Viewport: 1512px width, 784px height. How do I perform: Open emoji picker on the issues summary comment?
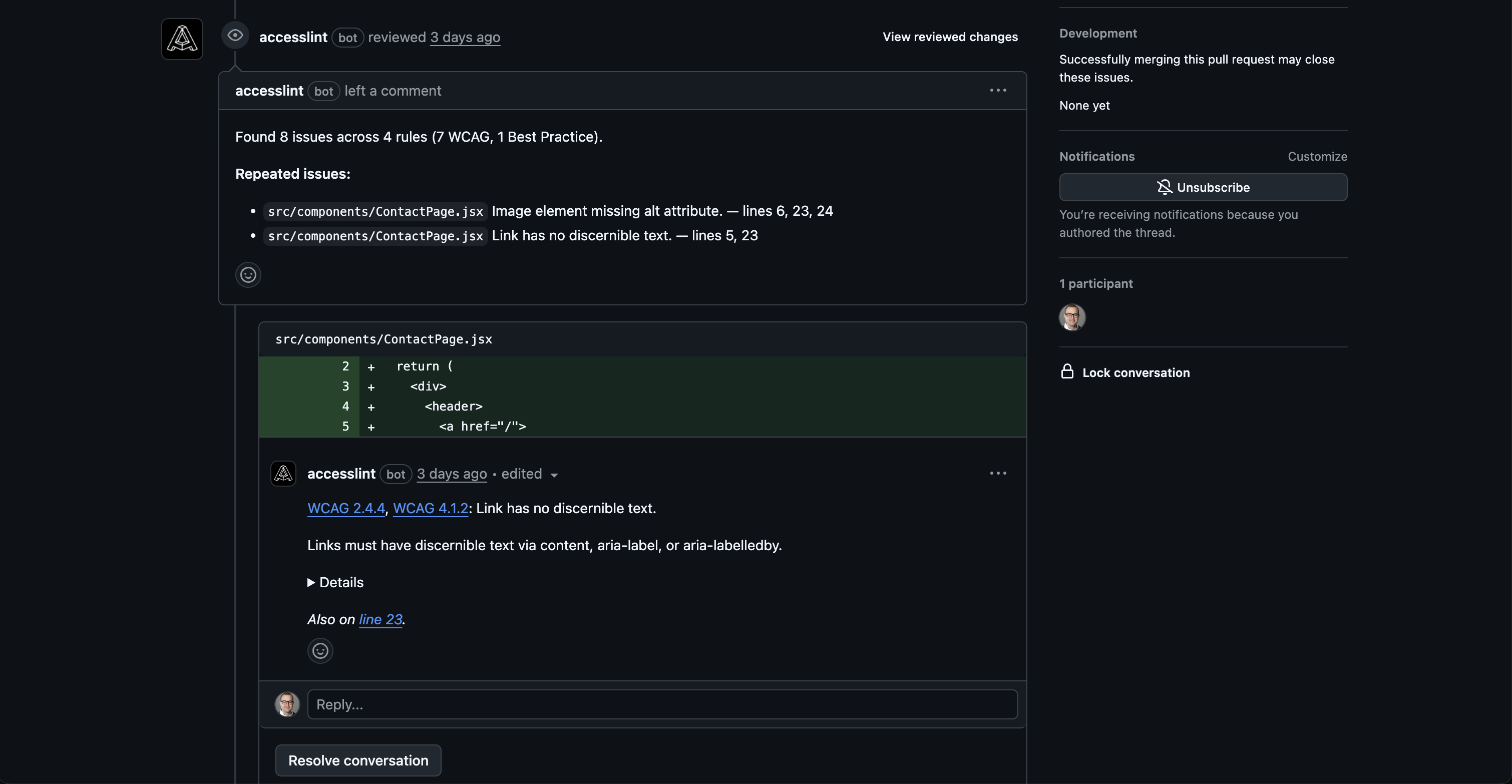248,275
